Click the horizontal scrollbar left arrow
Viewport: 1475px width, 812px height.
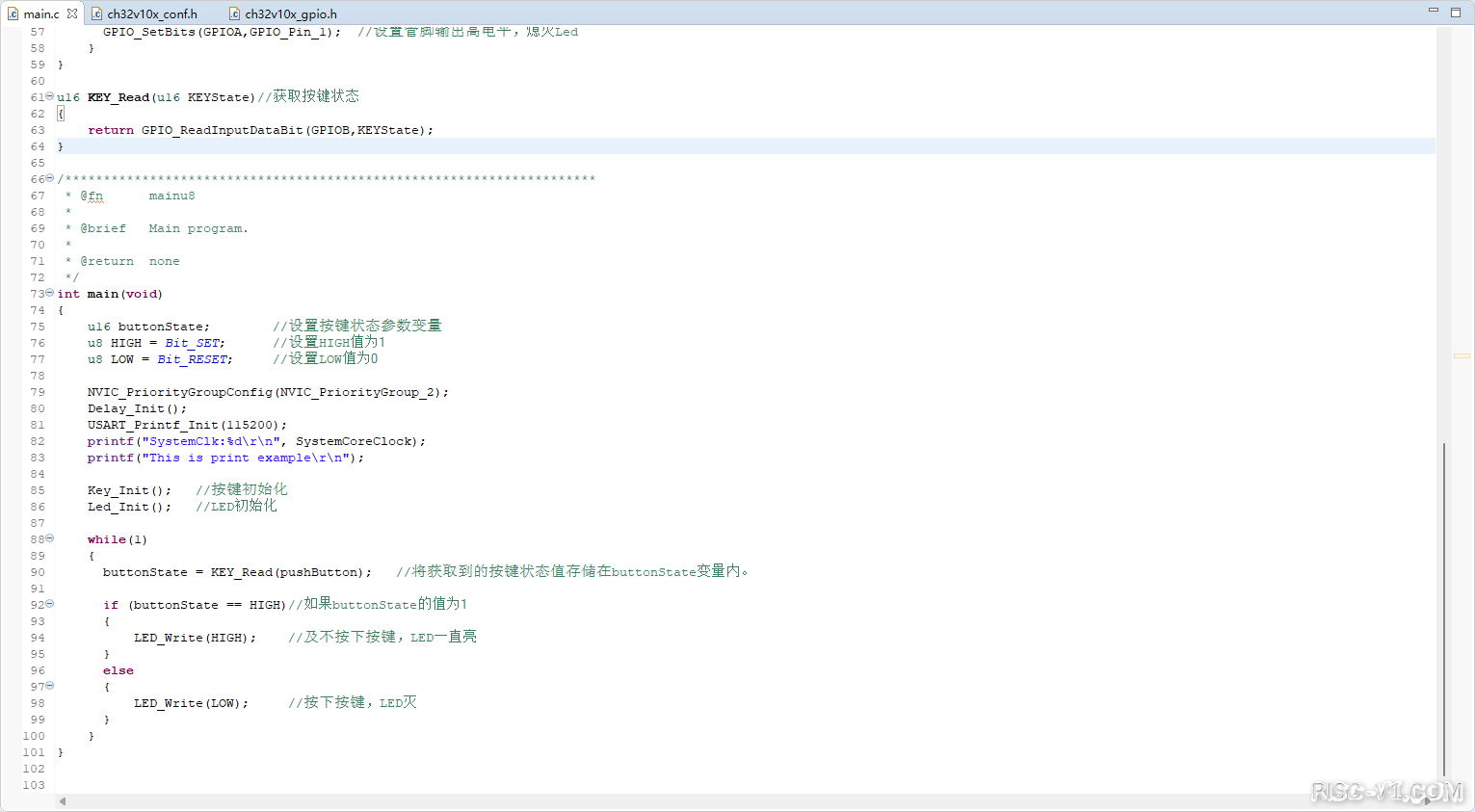63,800
